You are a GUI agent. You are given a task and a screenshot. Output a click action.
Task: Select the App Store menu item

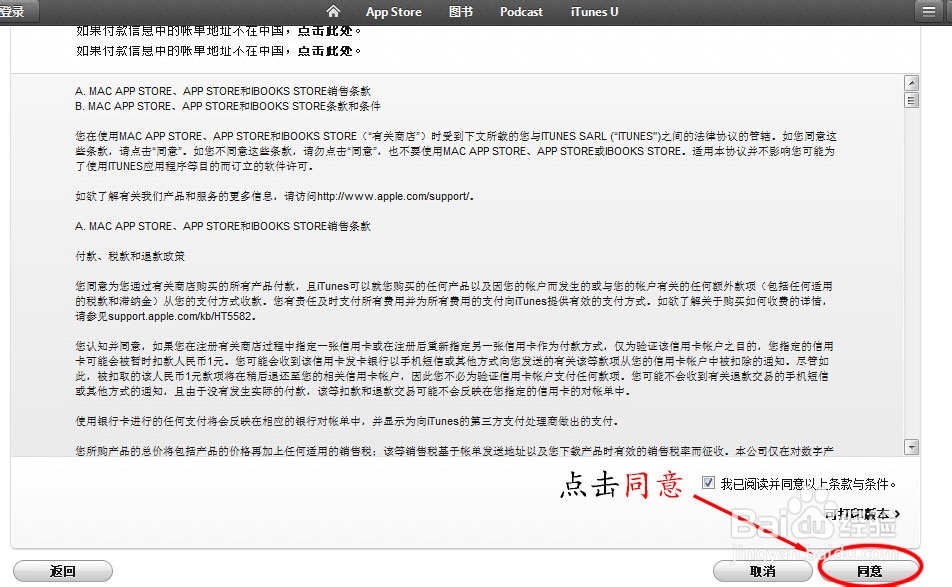393,11
